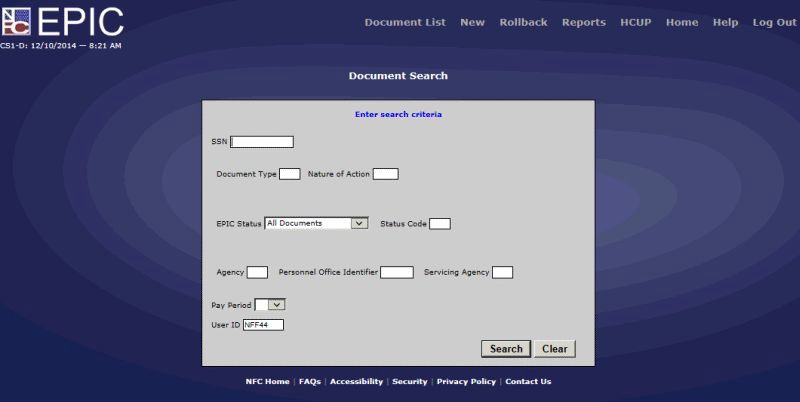Open the Pay Period dropdown
Screen dimensions: 800x402
[x=270, y=305]
